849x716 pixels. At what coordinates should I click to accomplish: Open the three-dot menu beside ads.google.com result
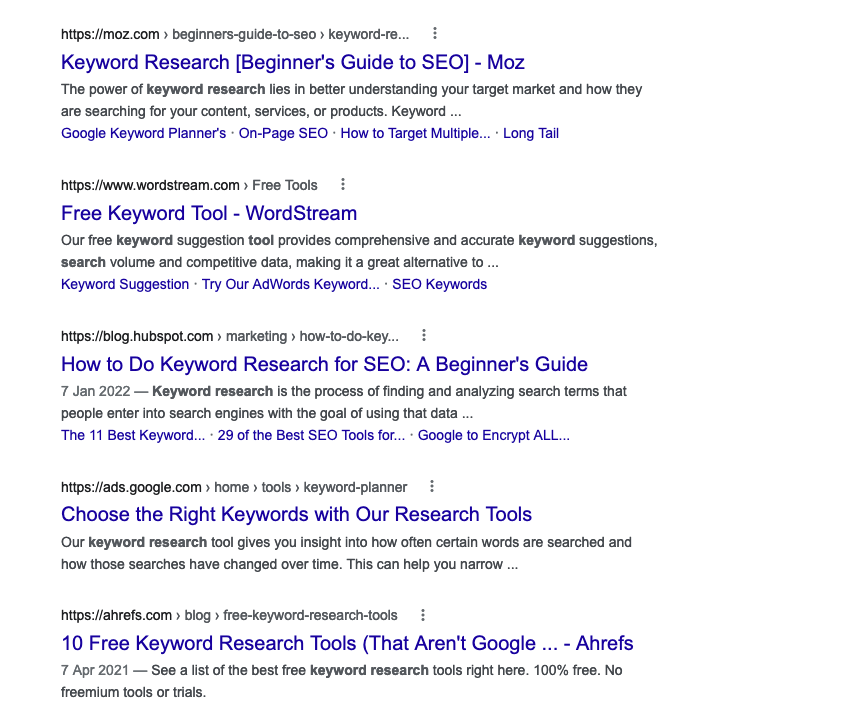pyautogui.click(x=432, y=486)
